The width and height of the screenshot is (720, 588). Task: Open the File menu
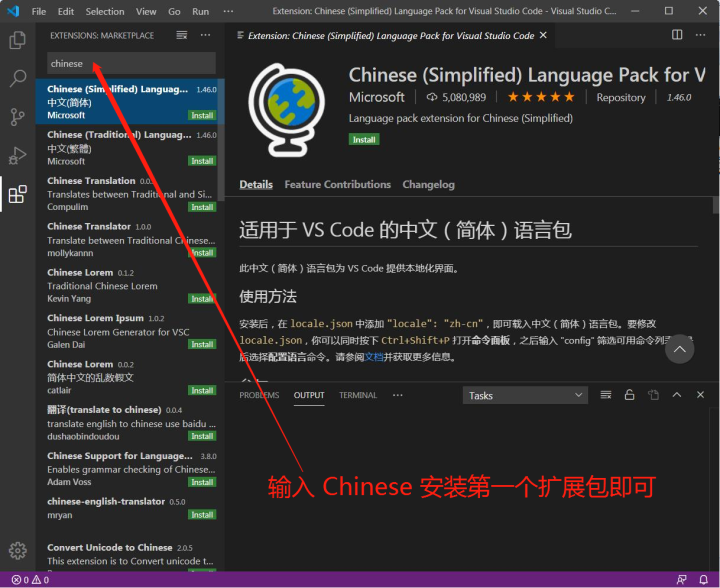(39, 11)
